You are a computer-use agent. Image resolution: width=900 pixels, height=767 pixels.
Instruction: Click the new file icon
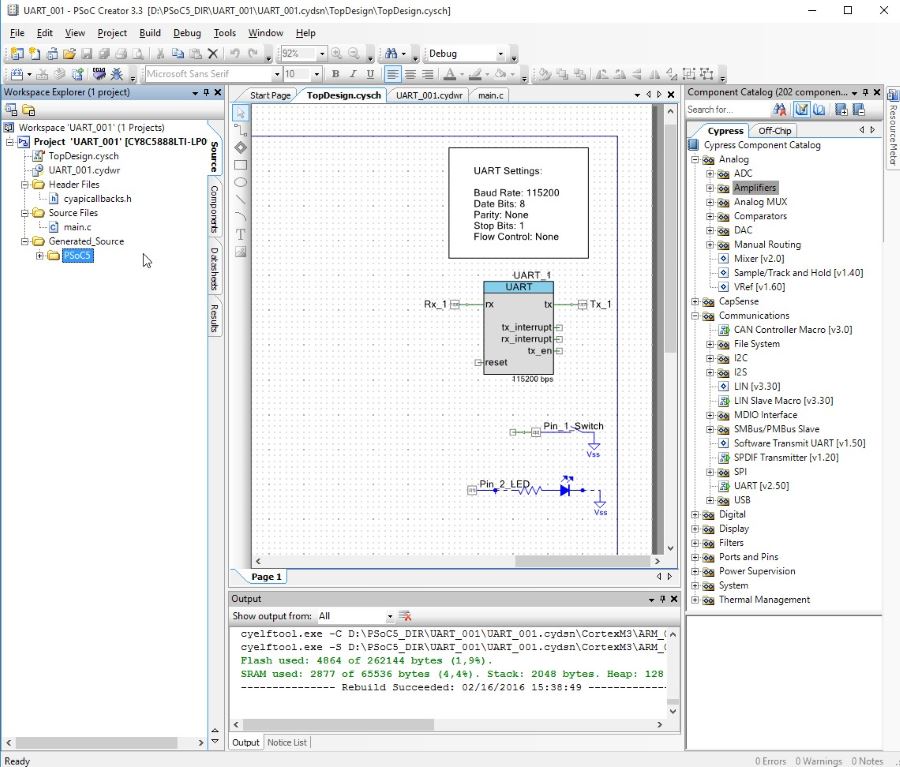click(x=35, y=54)
